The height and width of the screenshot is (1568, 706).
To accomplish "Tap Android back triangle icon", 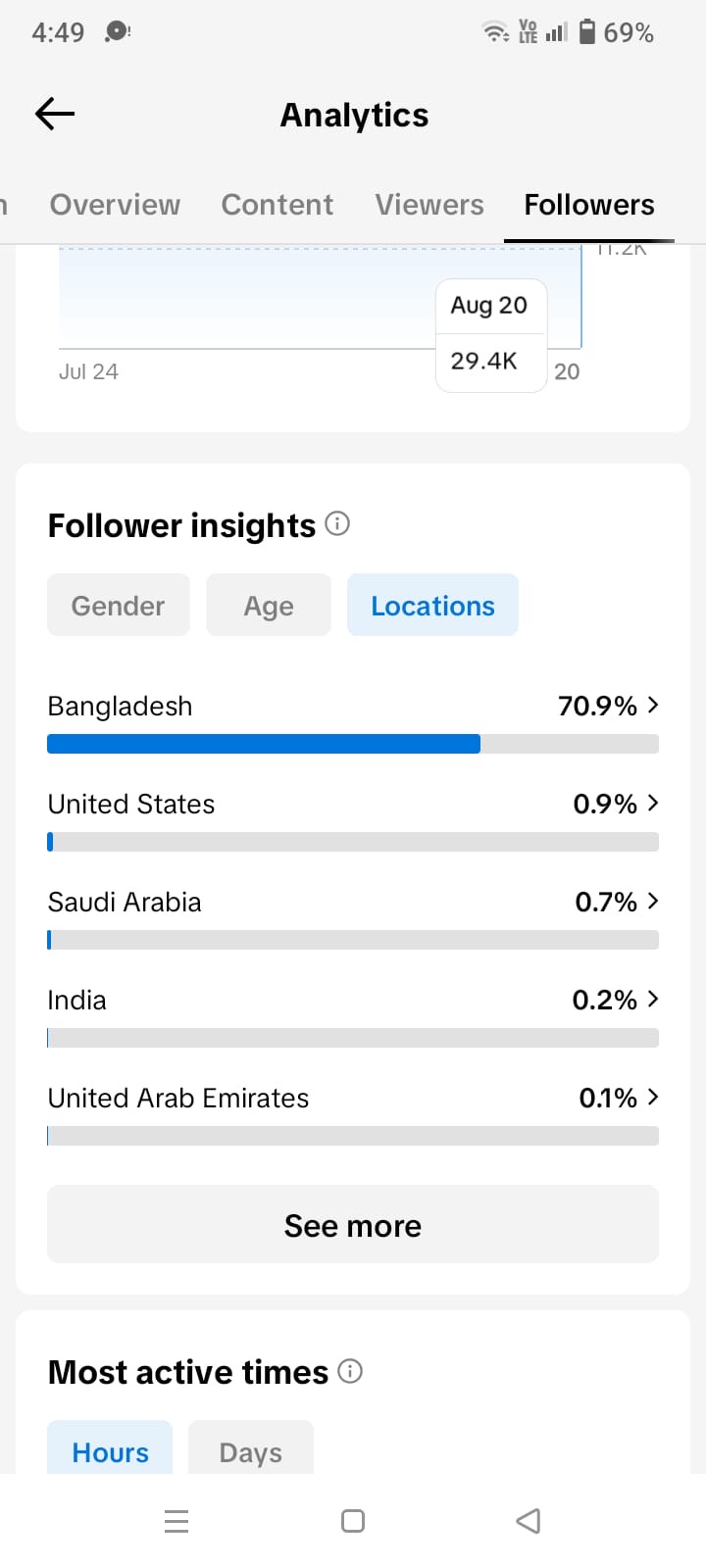I will (529, 1521).
